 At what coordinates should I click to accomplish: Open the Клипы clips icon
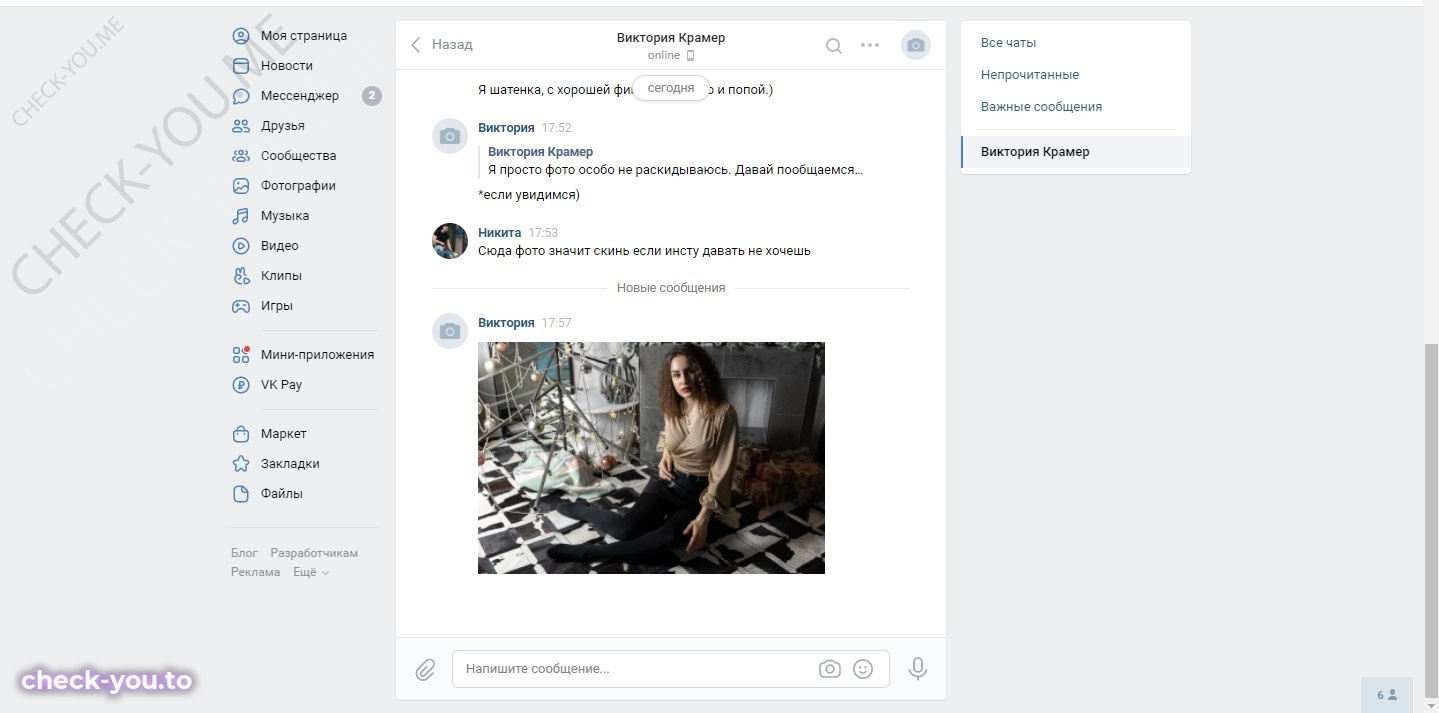click(240, 276)
